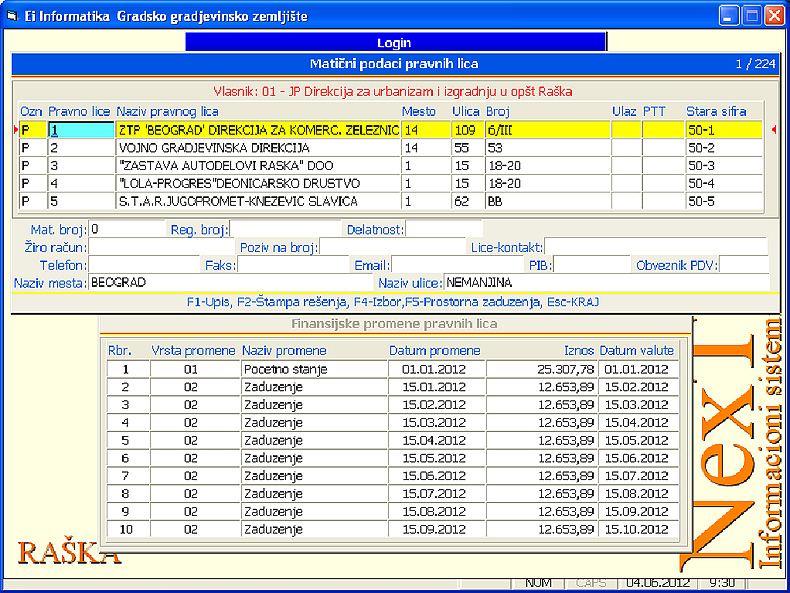Click the Iznos column header
This screenshot has height=593, width=790.
[x=579, y=351]
